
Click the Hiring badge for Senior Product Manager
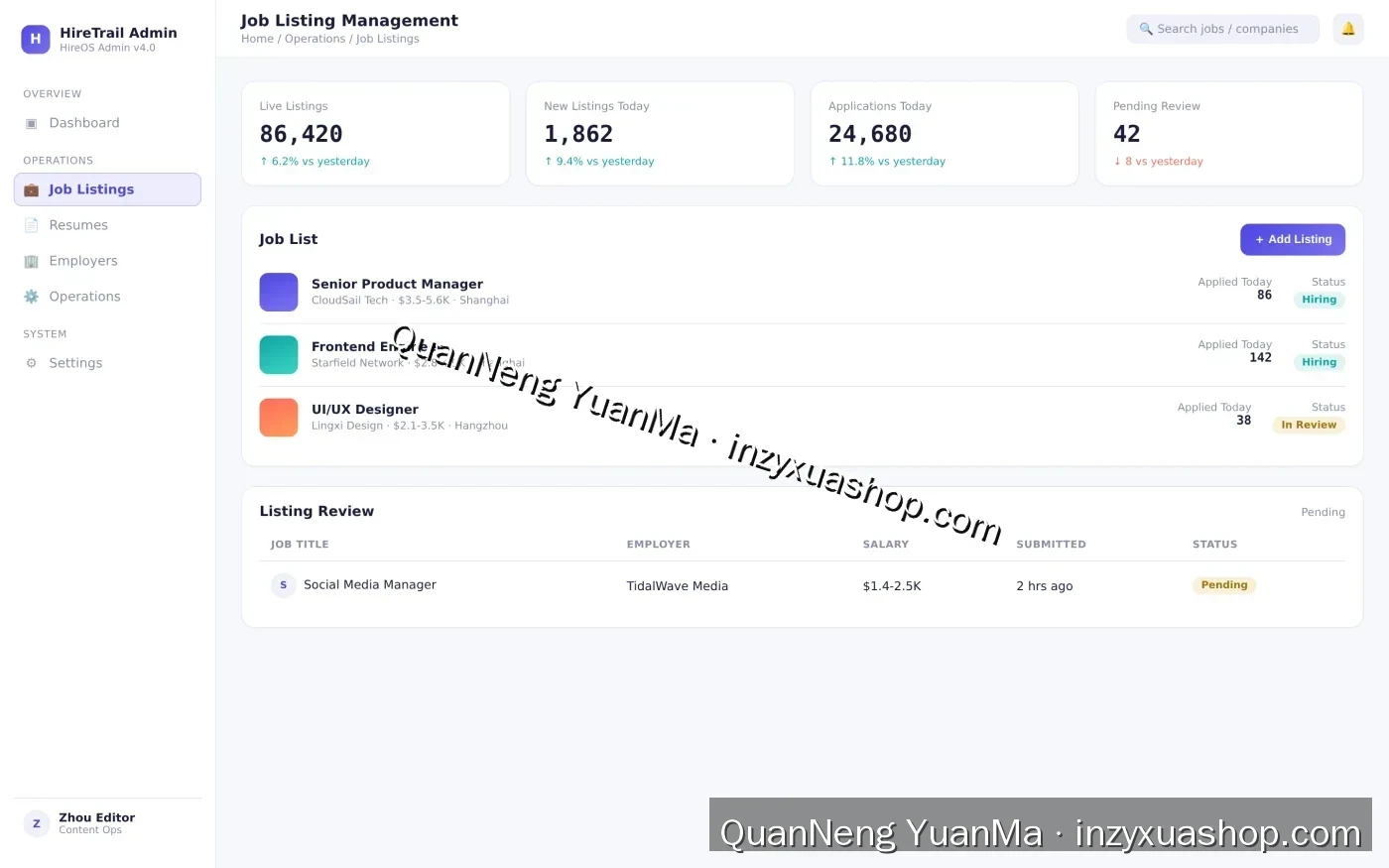1320,300
